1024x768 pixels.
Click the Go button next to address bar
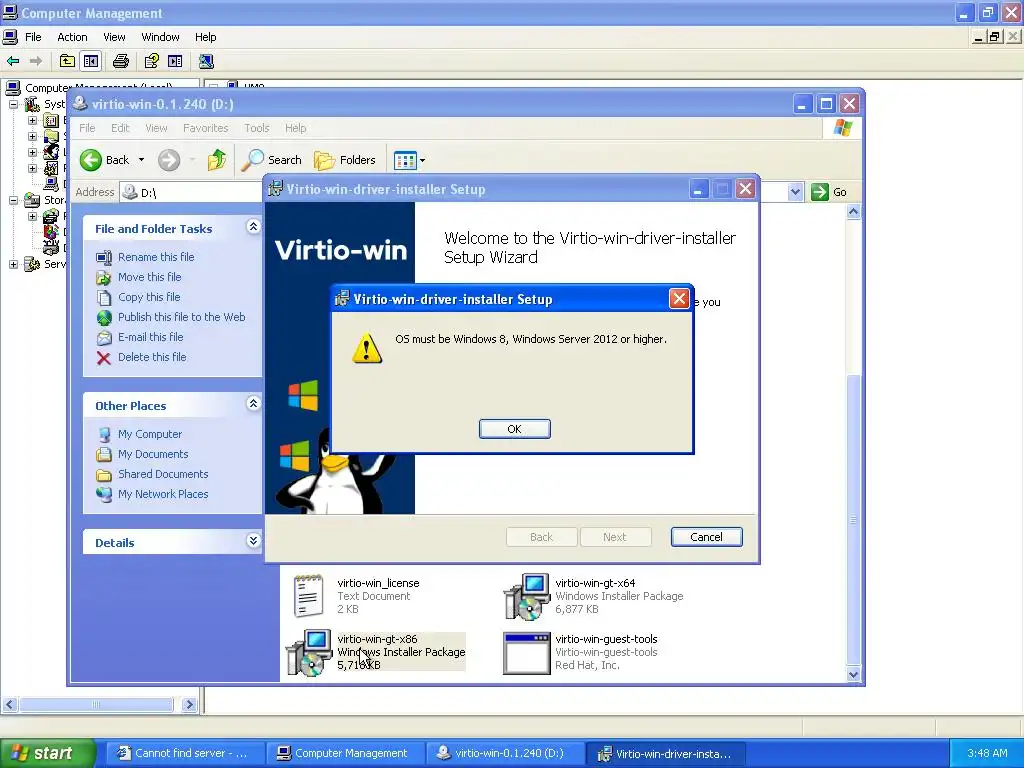click(x=829, y=192)
